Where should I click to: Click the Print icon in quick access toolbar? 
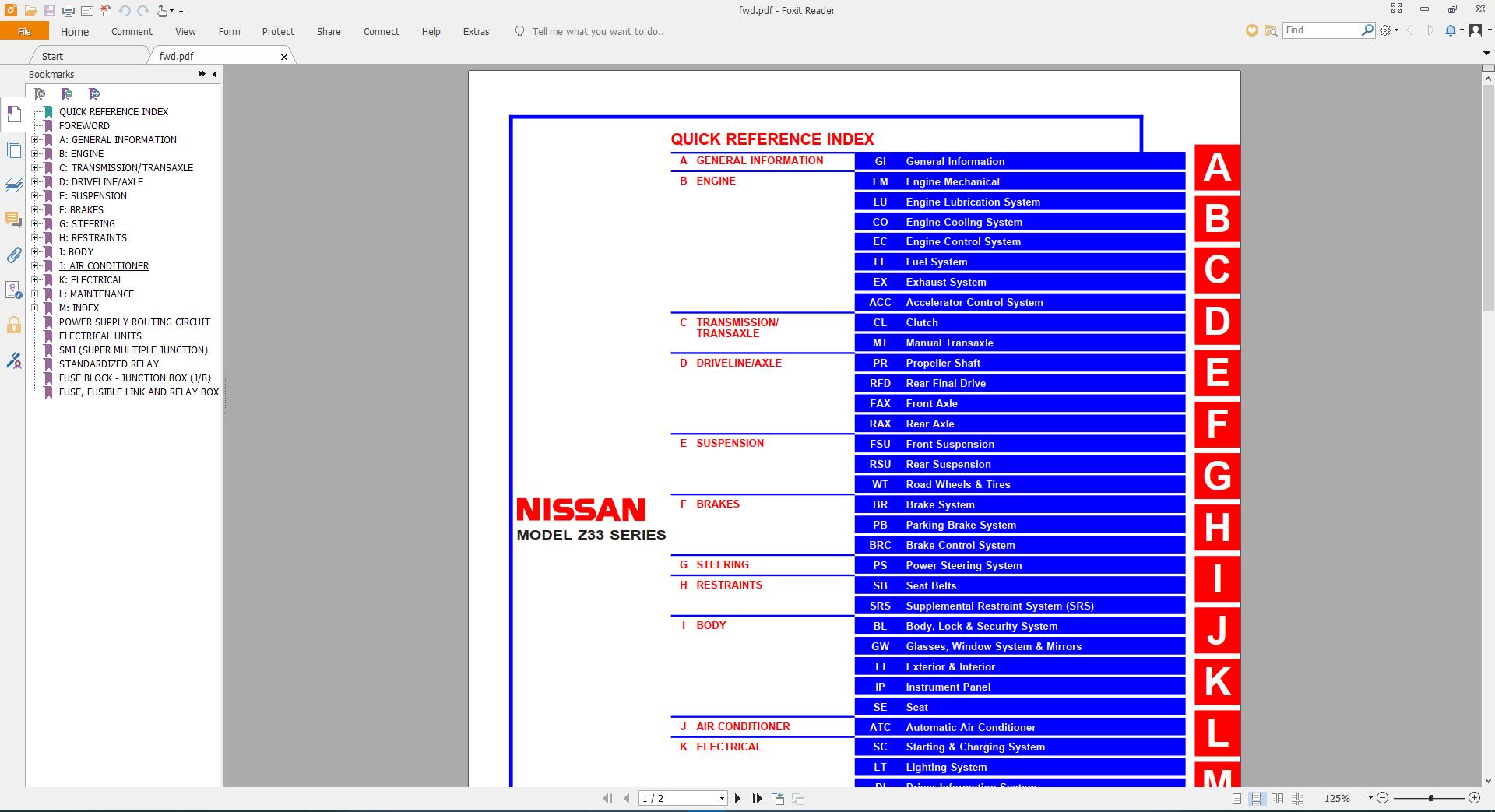point(68,11)
